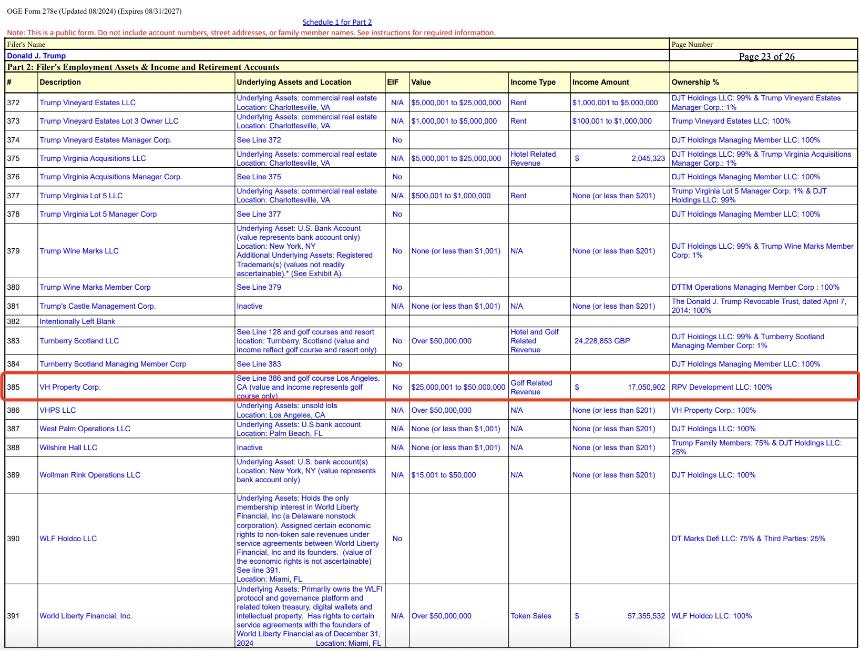
Task: Click the WLF Holdco LLC description cell
Action: tap(70, 538)
